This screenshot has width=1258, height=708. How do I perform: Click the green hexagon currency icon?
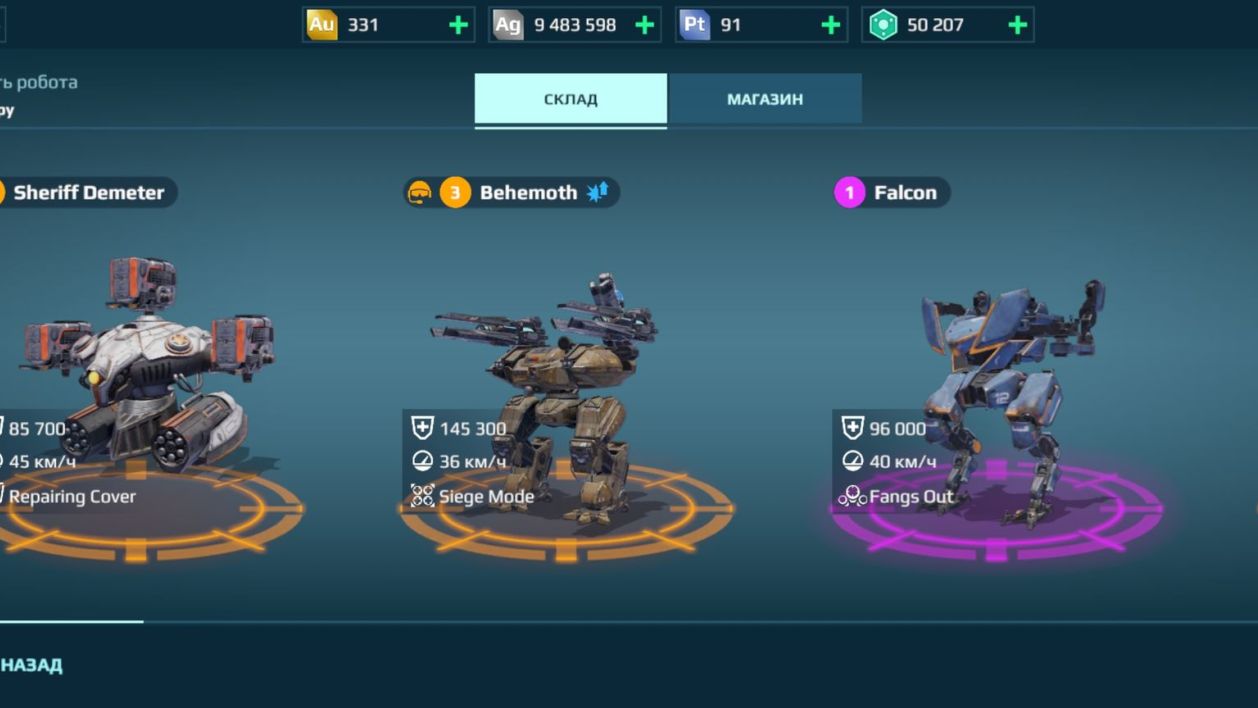[x=883, y=25]
